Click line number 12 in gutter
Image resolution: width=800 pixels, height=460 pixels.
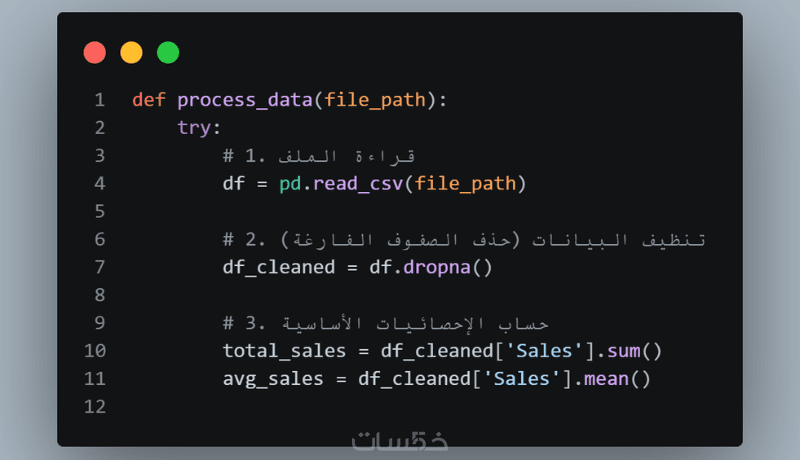pos(95,406)
